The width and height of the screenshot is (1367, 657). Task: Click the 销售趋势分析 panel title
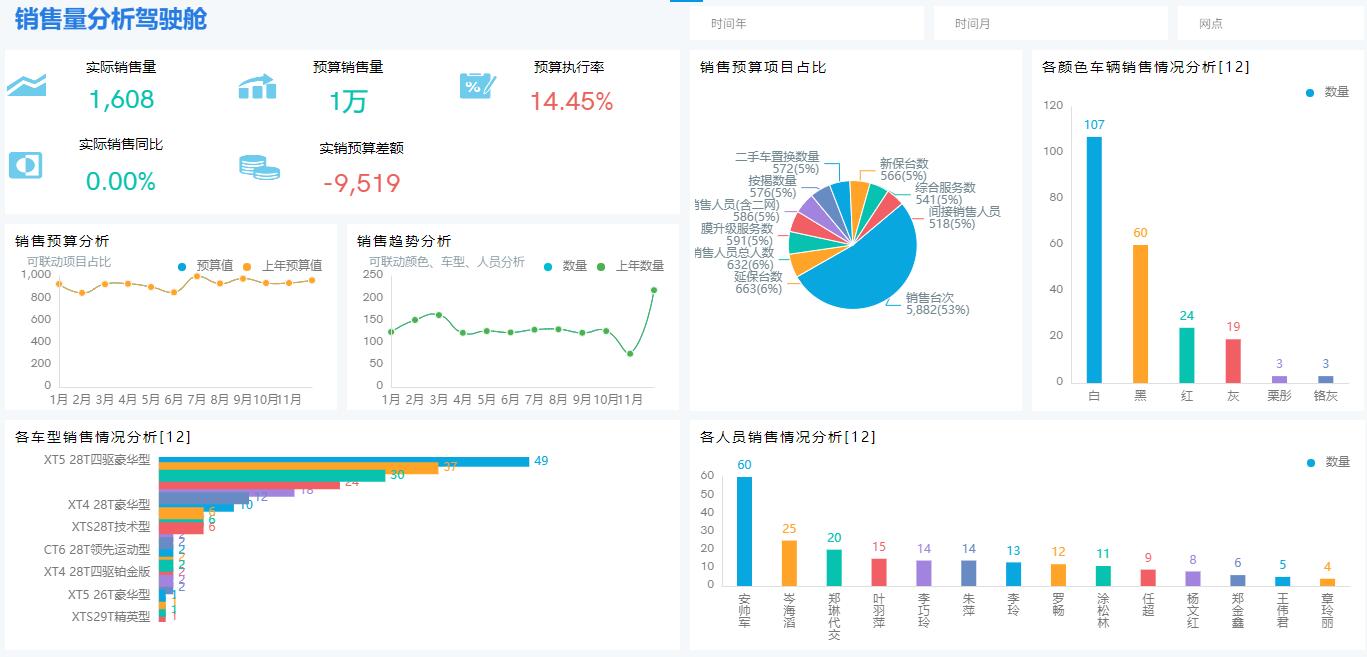404,241
